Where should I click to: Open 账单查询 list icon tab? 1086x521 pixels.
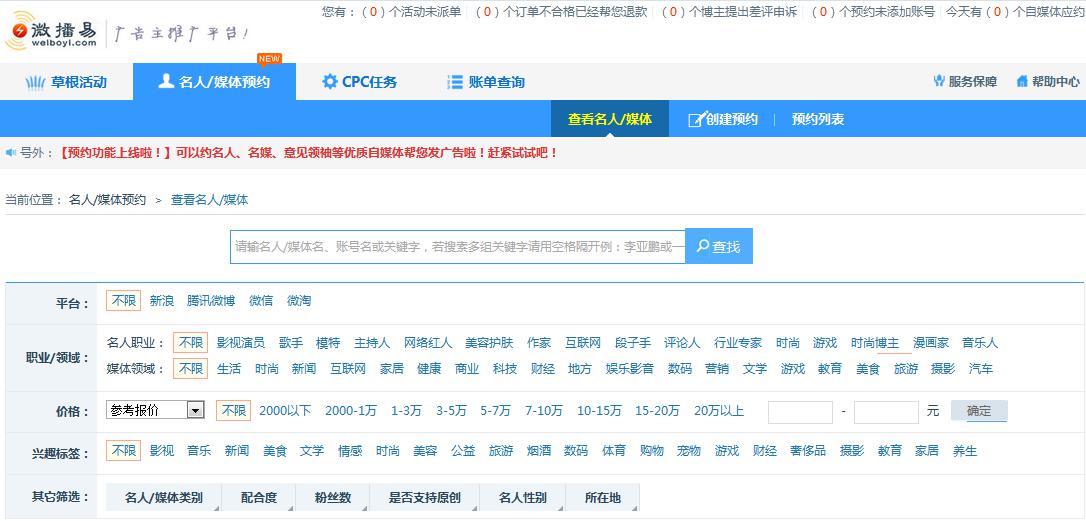[x=455, y=82]
